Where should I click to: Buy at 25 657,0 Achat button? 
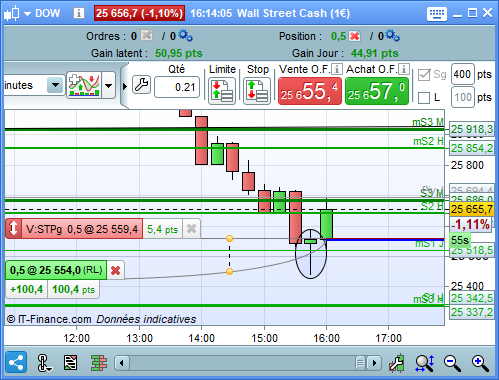(x=377, y=91)
